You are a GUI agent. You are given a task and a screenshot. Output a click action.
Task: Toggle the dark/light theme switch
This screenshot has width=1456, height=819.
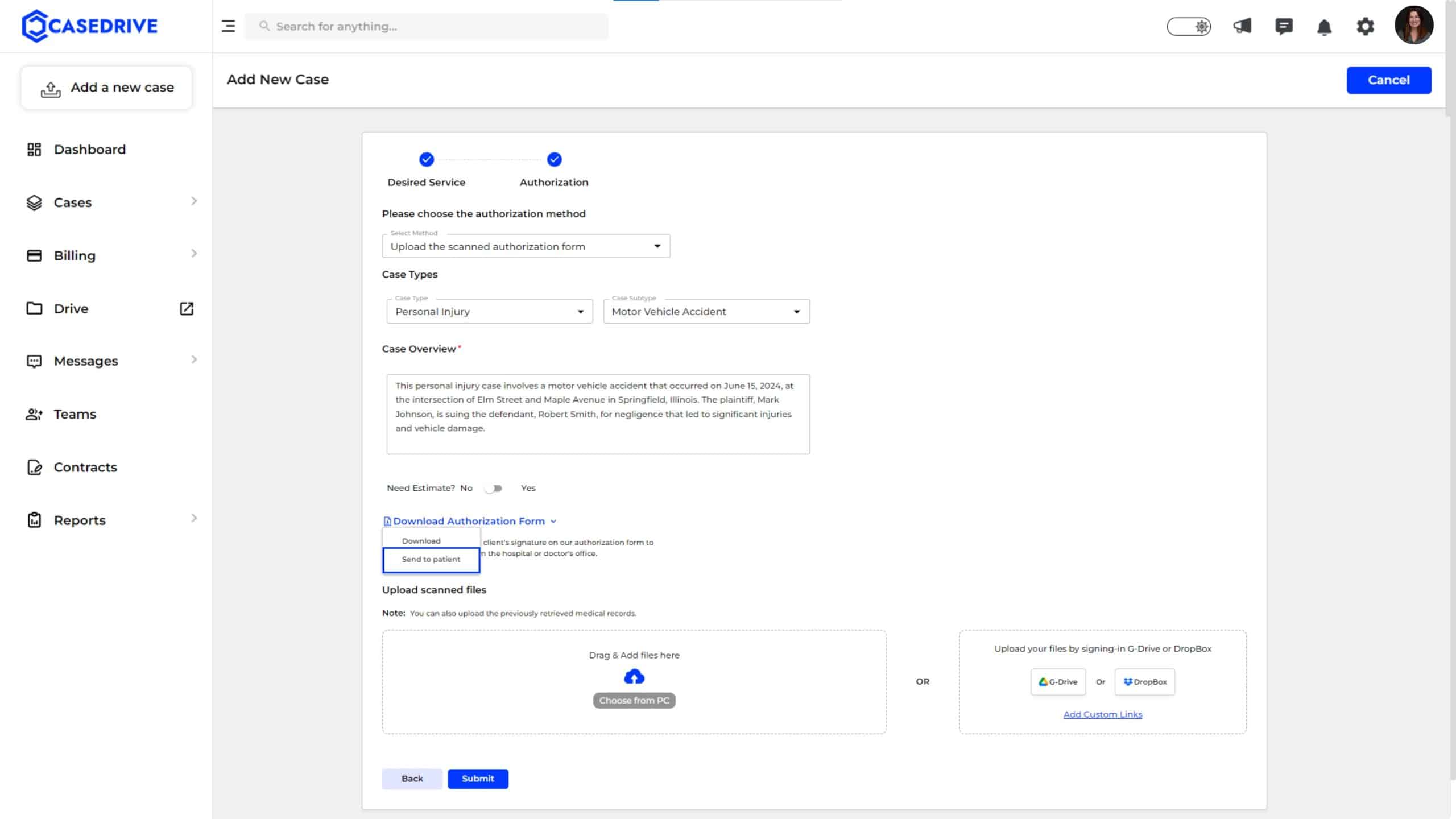point(1189,26)
